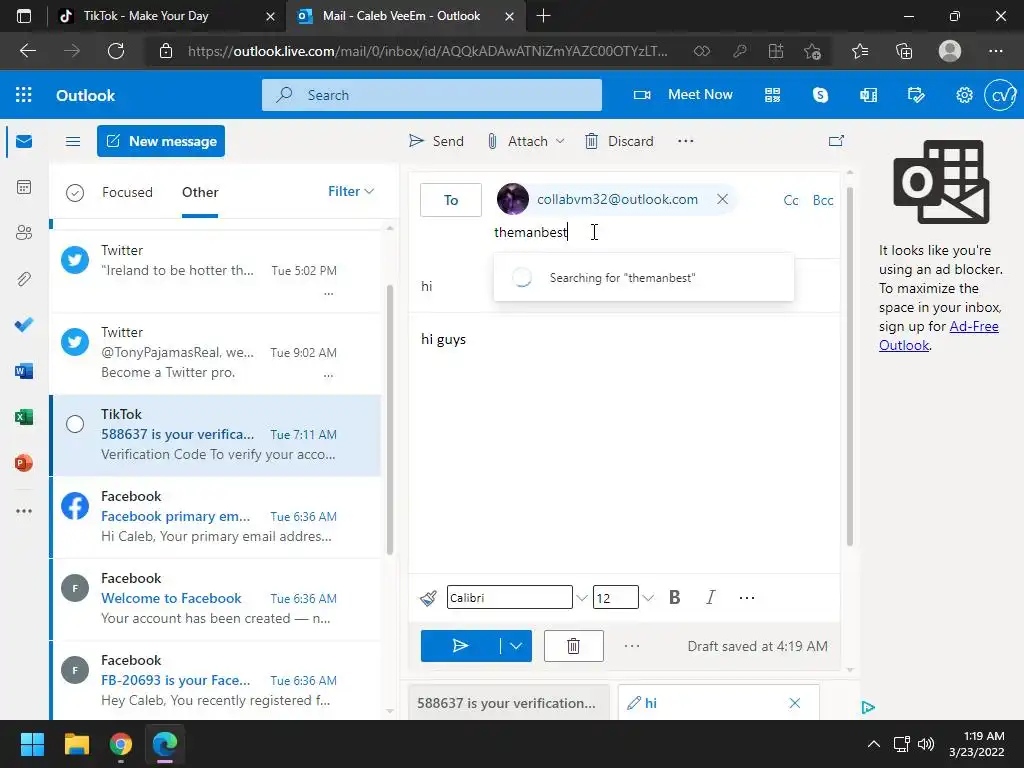Add Bcc recipients

(823, 200)
